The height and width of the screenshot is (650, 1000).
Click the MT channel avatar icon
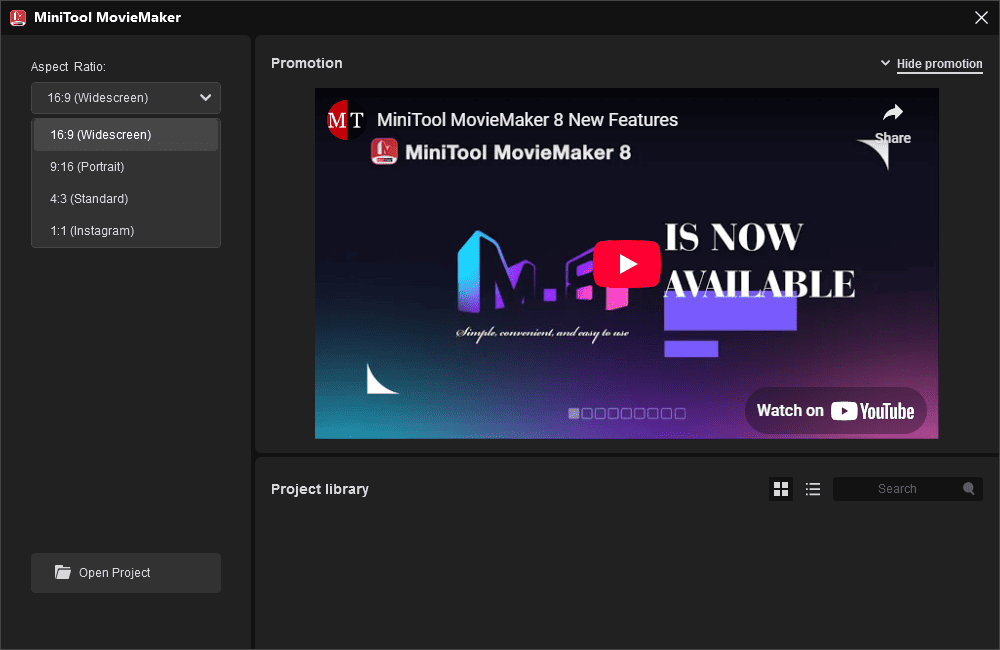[346, 120]
